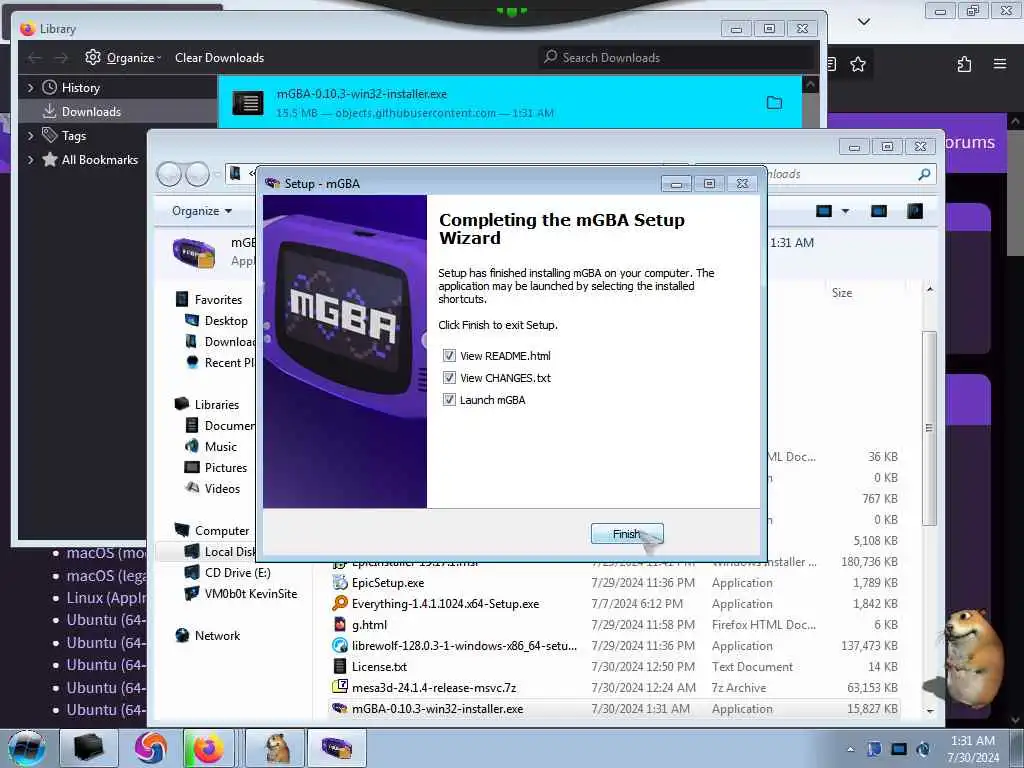
Task: Open the view options dropdown arrow
Action: (x=846, y=211)
